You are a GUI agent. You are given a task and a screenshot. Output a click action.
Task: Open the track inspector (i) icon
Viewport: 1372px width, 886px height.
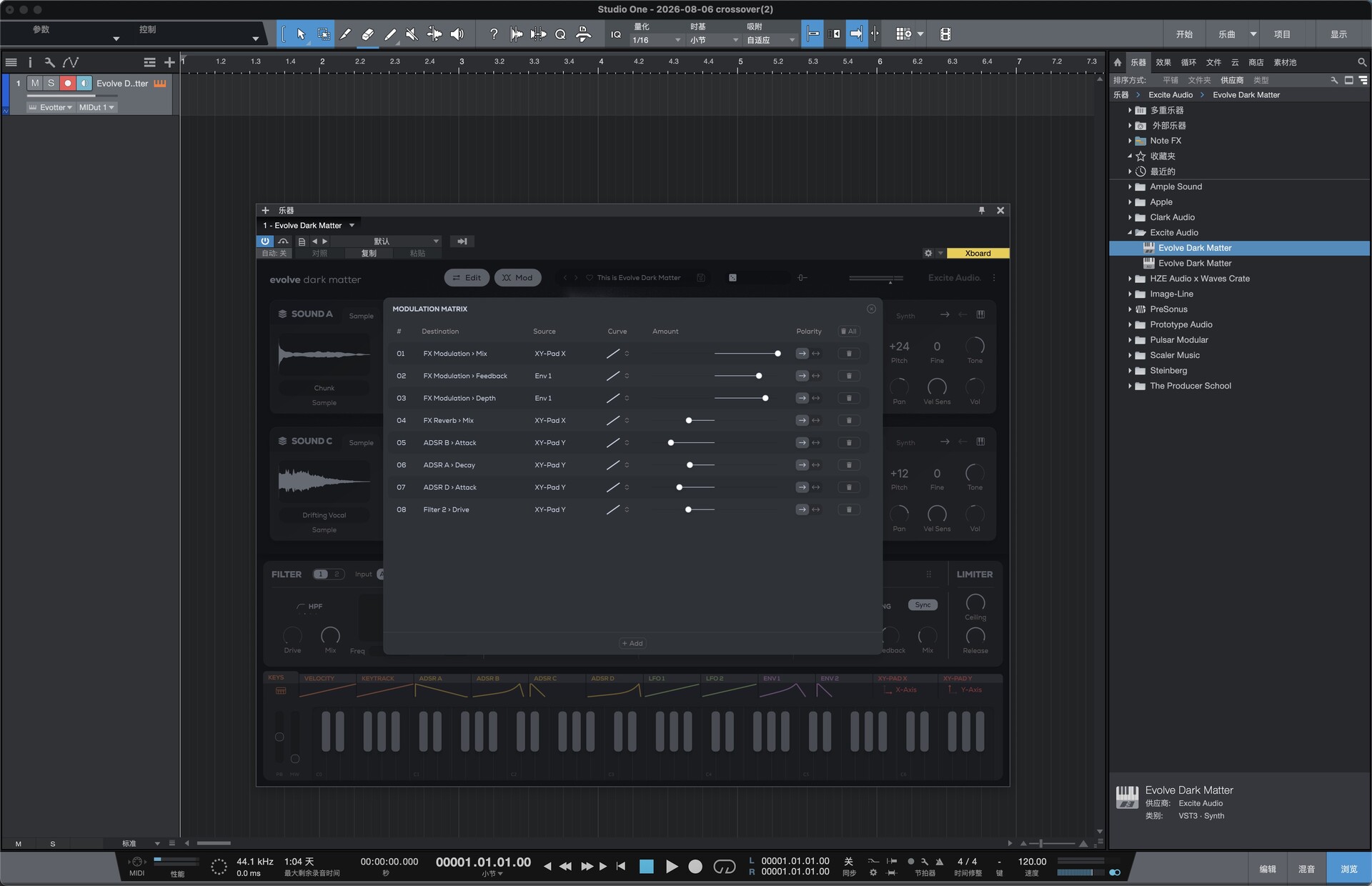pos(30,62)
